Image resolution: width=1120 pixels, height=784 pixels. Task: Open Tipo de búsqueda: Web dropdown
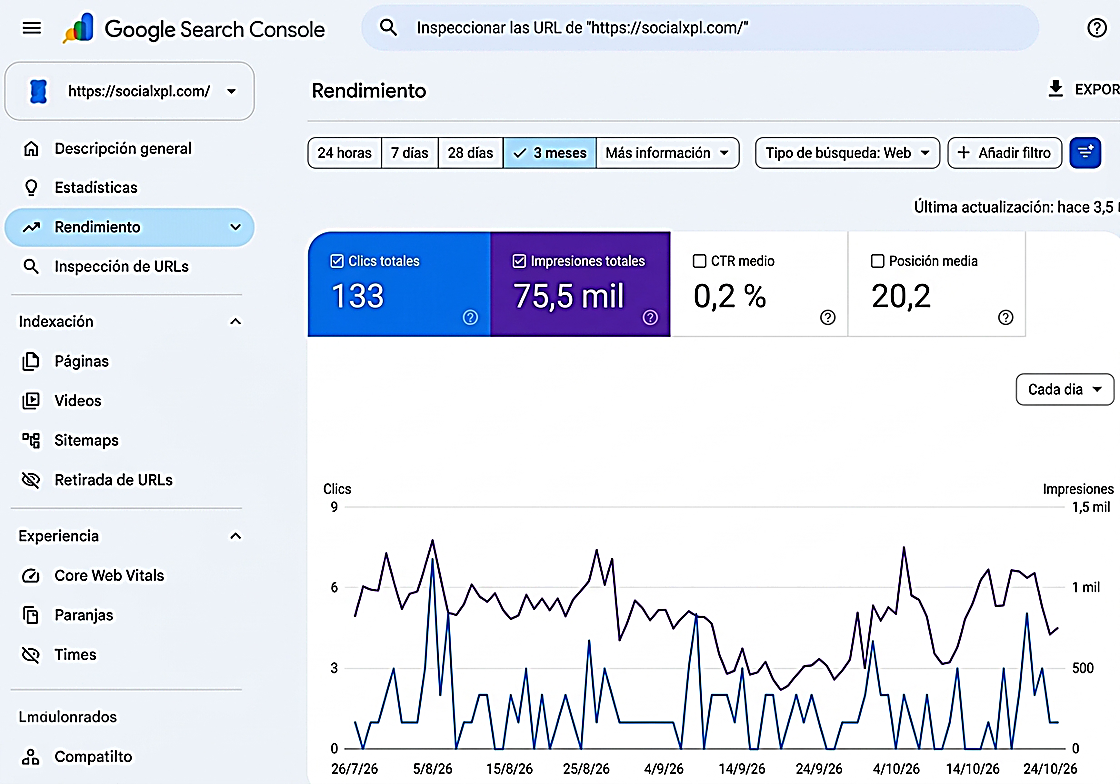[x=847, y=153]
